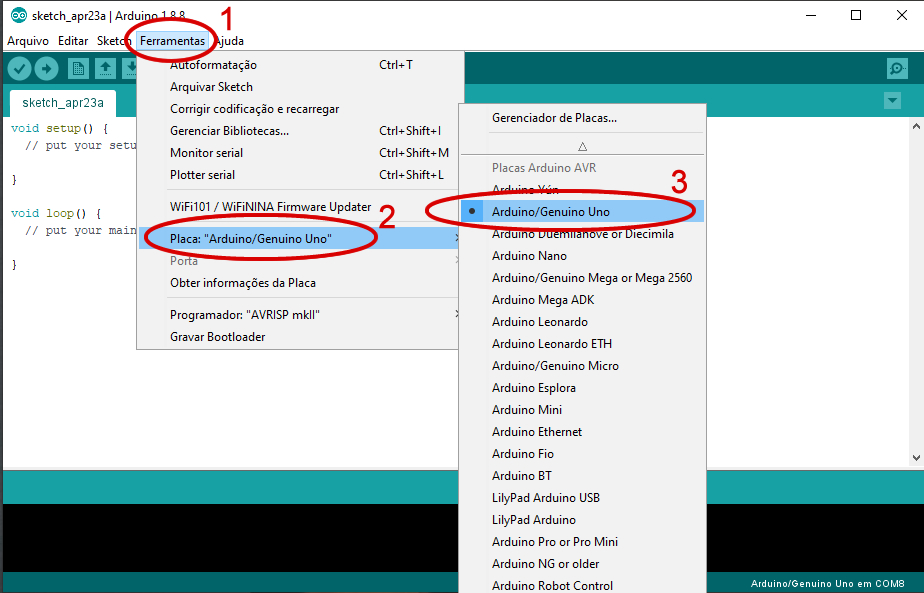
Task: Click the Verify sketch checkmark icon
Action: click(19, 69)
